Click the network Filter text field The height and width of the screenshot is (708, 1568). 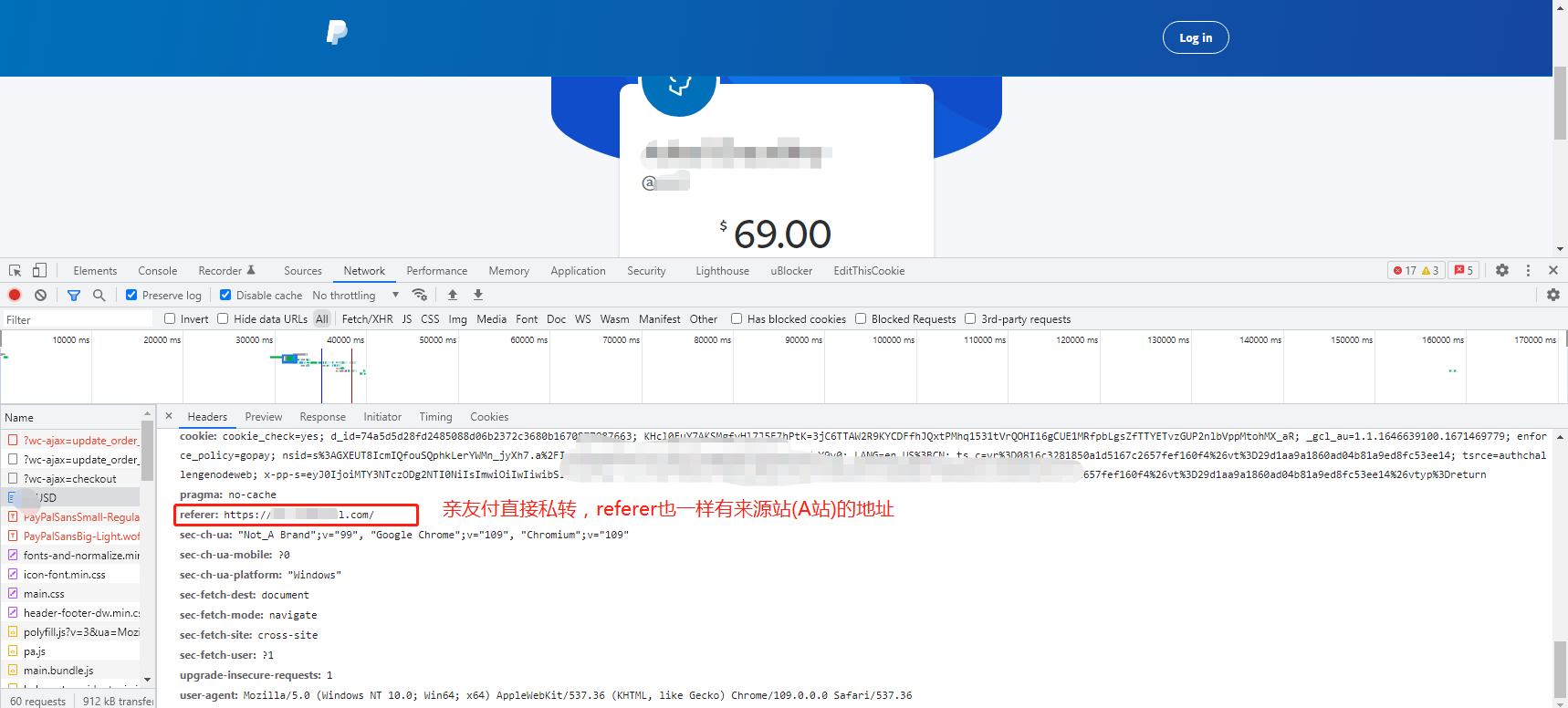(78, 319)
